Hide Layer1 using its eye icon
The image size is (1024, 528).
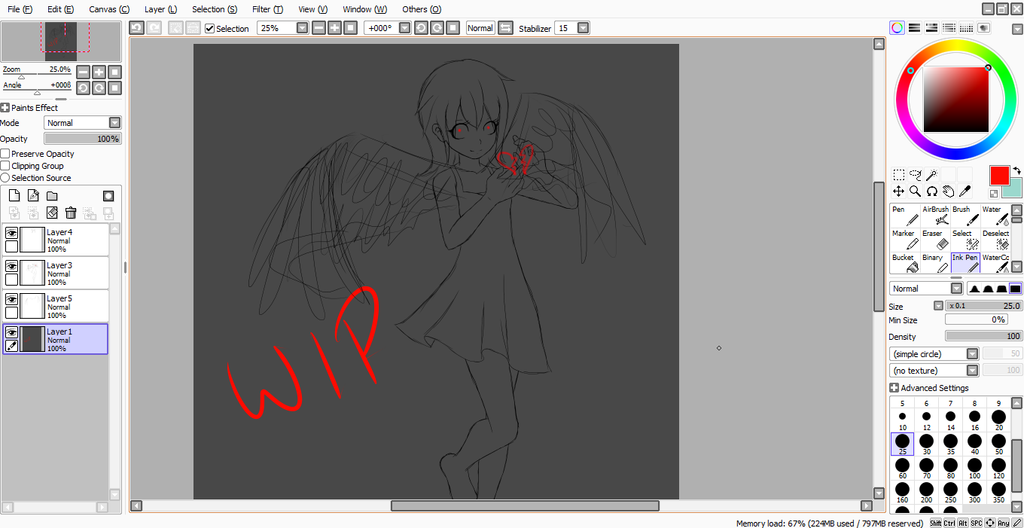pyautogui.click(x=11, y=333)
